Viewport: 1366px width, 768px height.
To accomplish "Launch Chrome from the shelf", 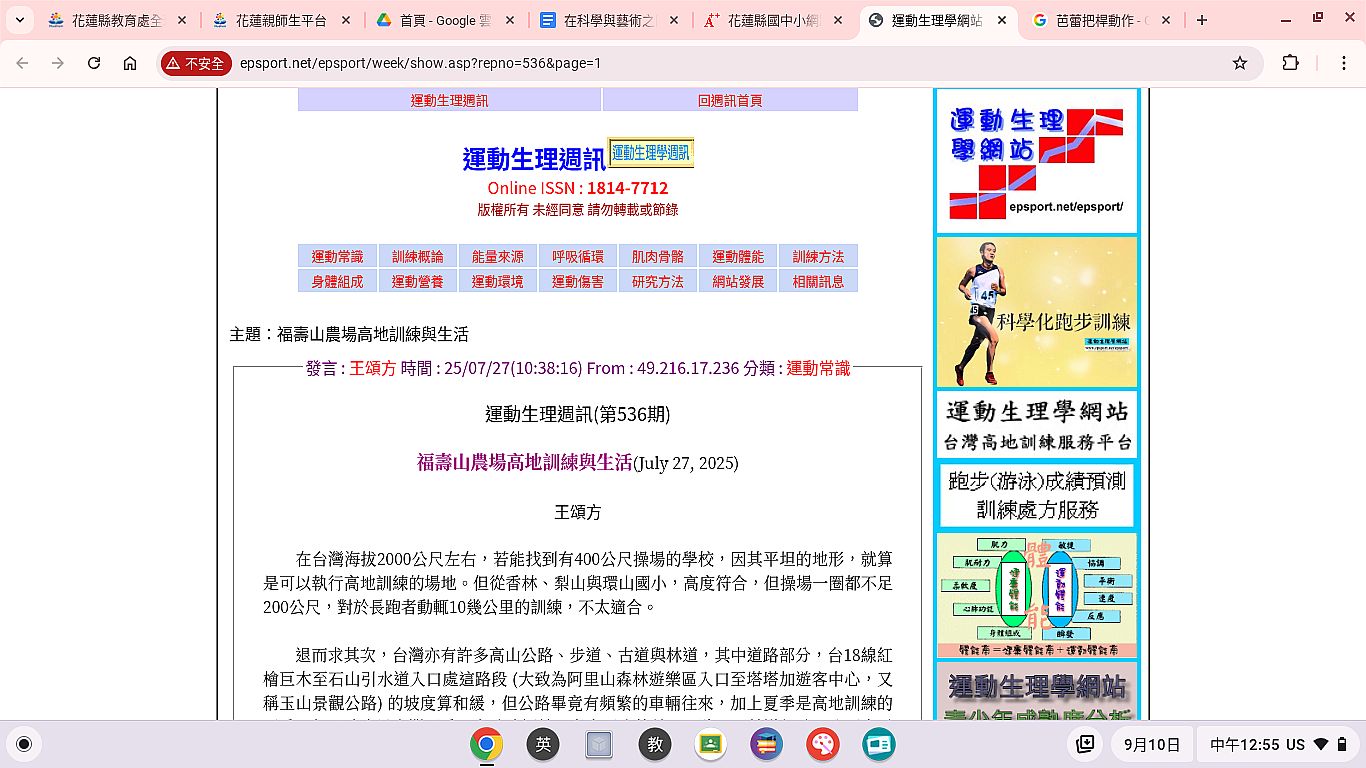I will tap(487, 744).
